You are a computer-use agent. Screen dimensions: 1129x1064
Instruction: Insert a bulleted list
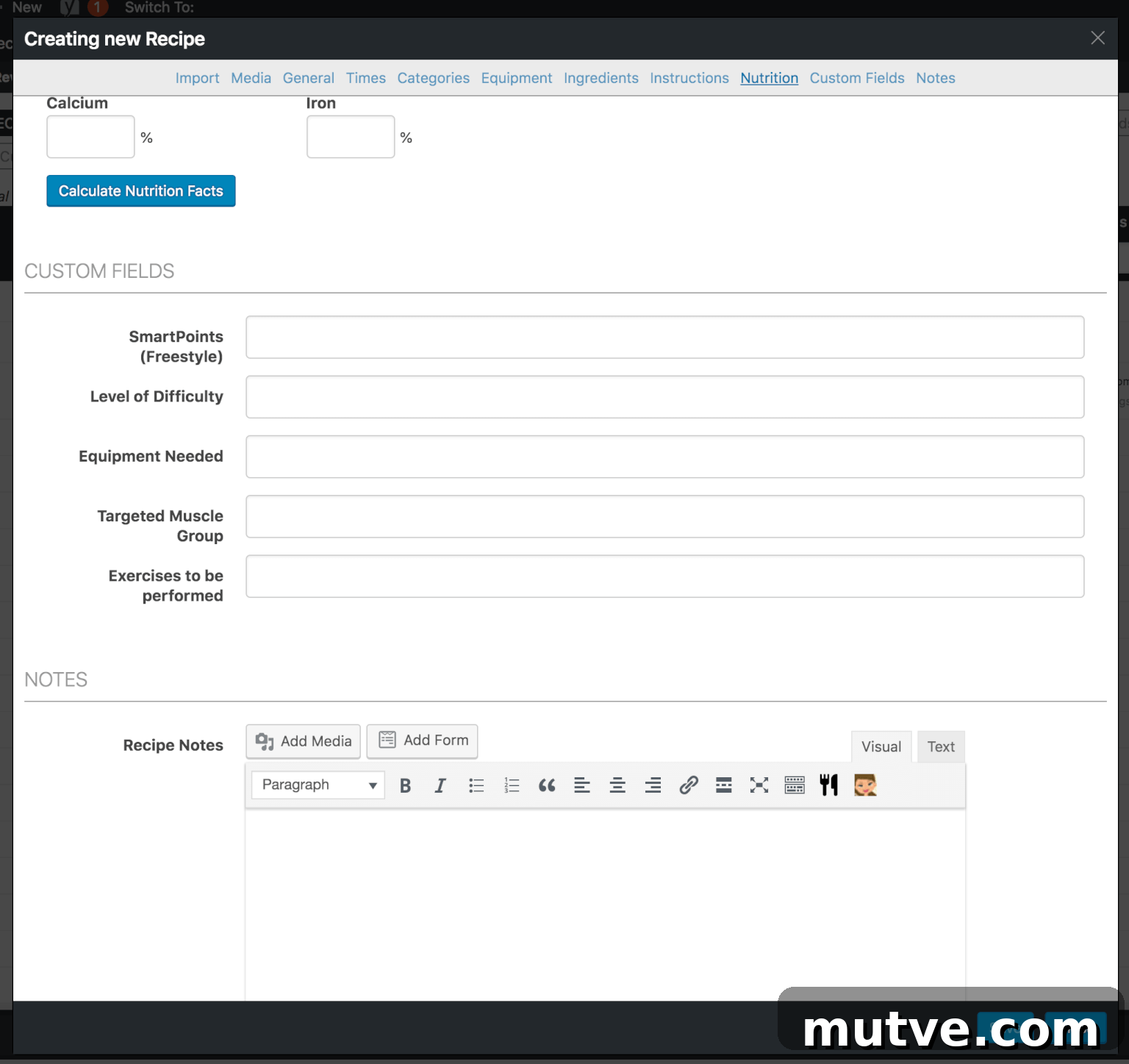pyautogui.click(x=476, y=785)
